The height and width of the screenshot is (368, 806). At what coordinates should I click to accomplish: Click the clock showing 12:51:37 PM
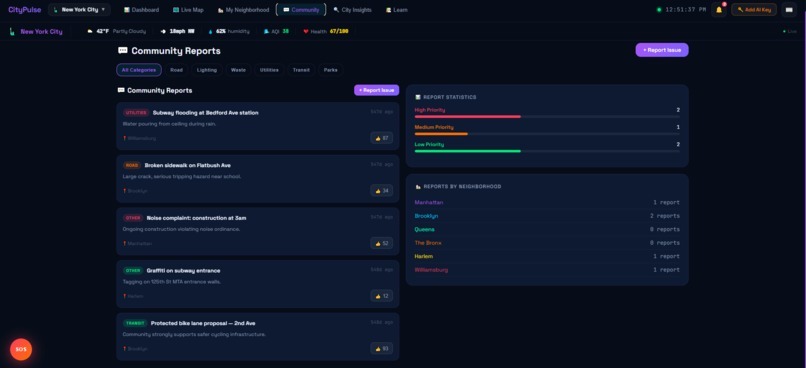tap(686, 10)
